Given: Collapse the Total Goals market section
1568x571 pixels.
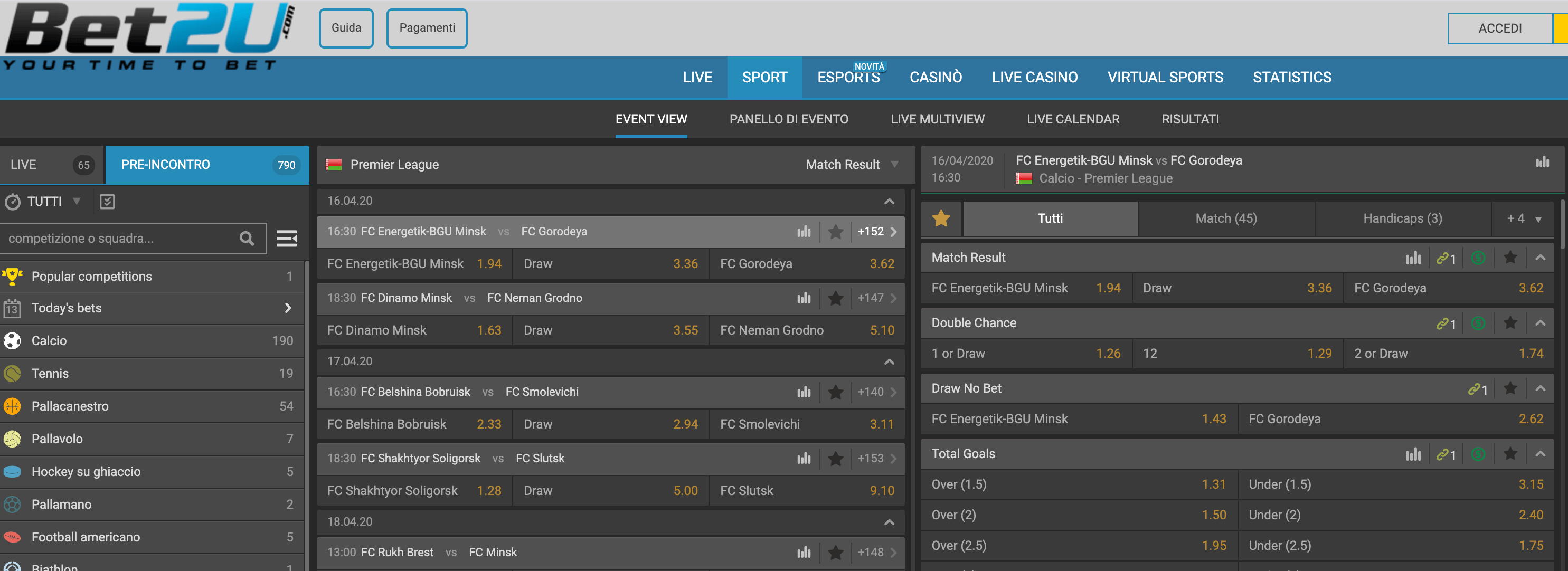Looking at the screenshot, I should [x=1540, y=453].
